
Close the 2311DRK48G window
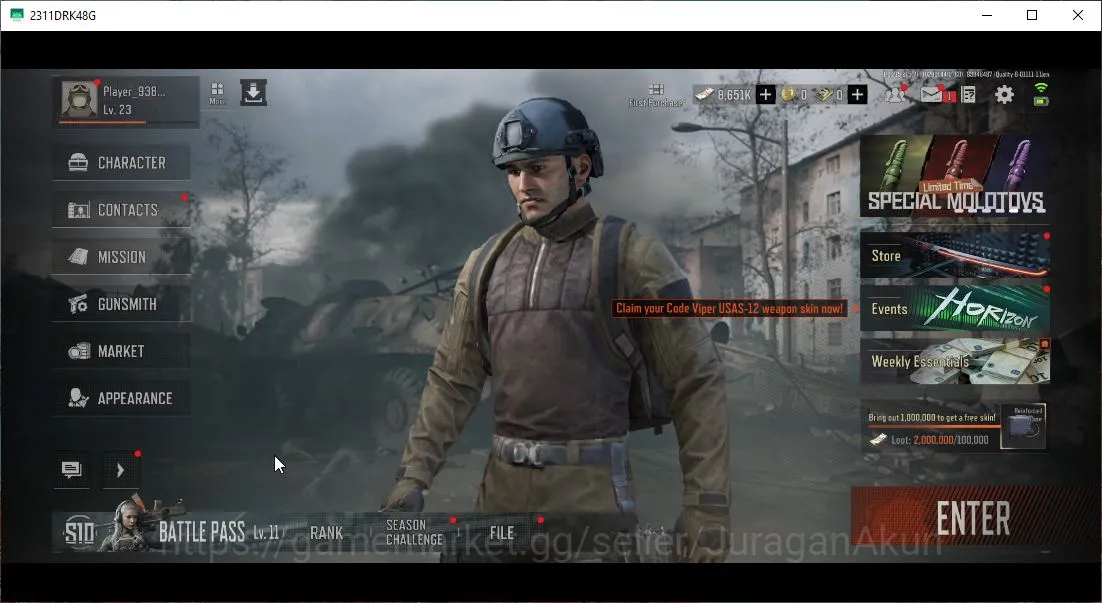1077,15
